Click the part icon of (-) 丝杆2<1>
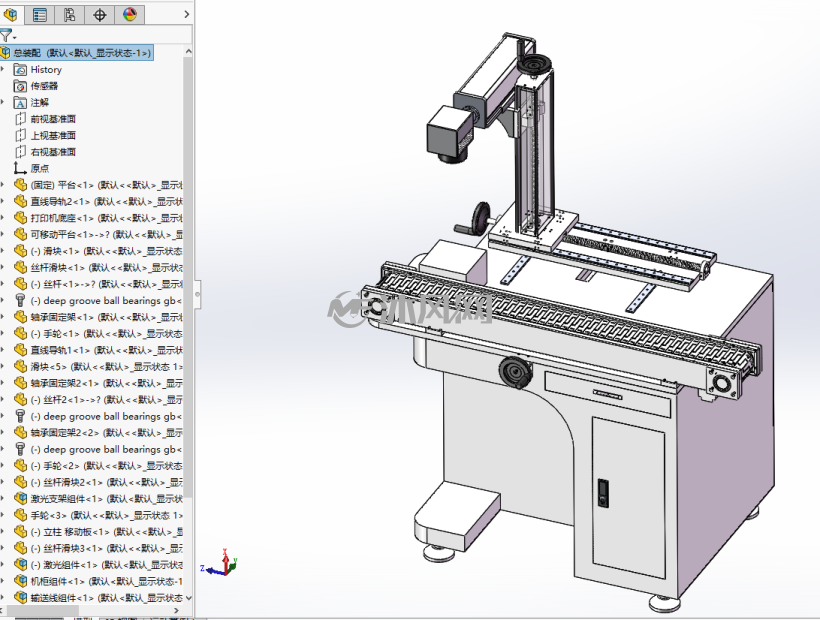This screenshot has height=620, width=820. pyautogui.click(x=20, y=399)
